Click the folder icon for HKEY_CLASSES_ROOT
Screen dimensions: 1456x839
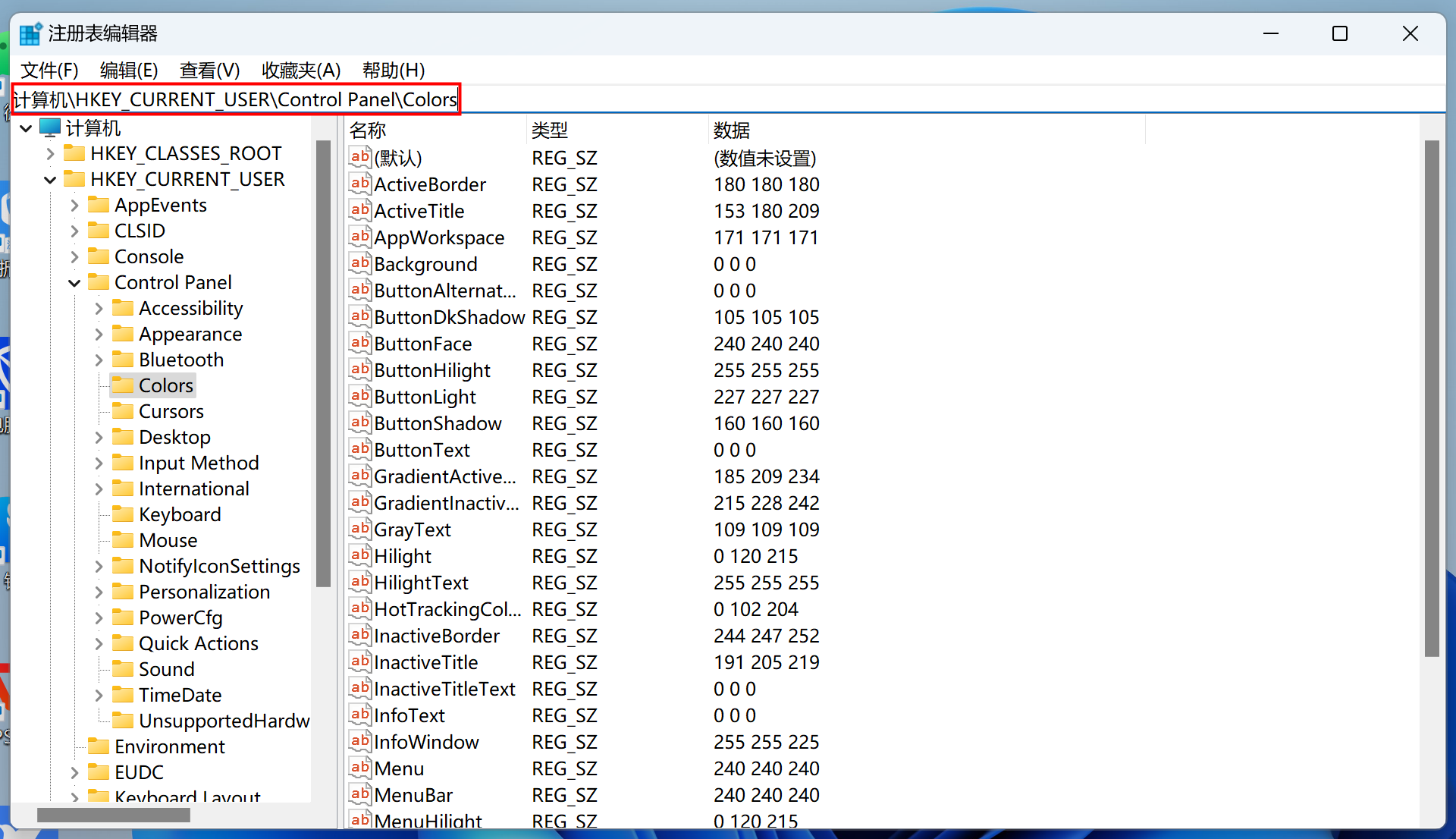click(74, 153)
